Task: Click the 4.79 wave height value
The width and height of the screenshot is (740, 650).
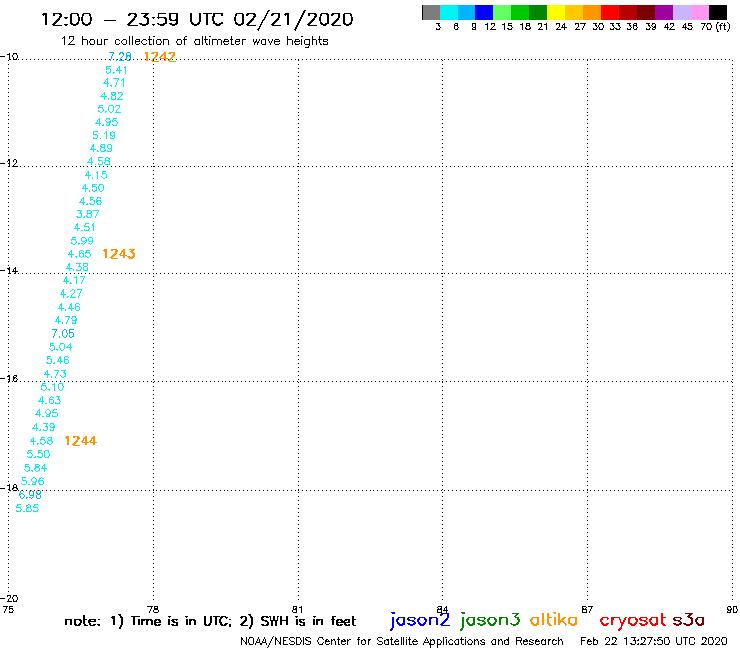Action: coord(66,320)
